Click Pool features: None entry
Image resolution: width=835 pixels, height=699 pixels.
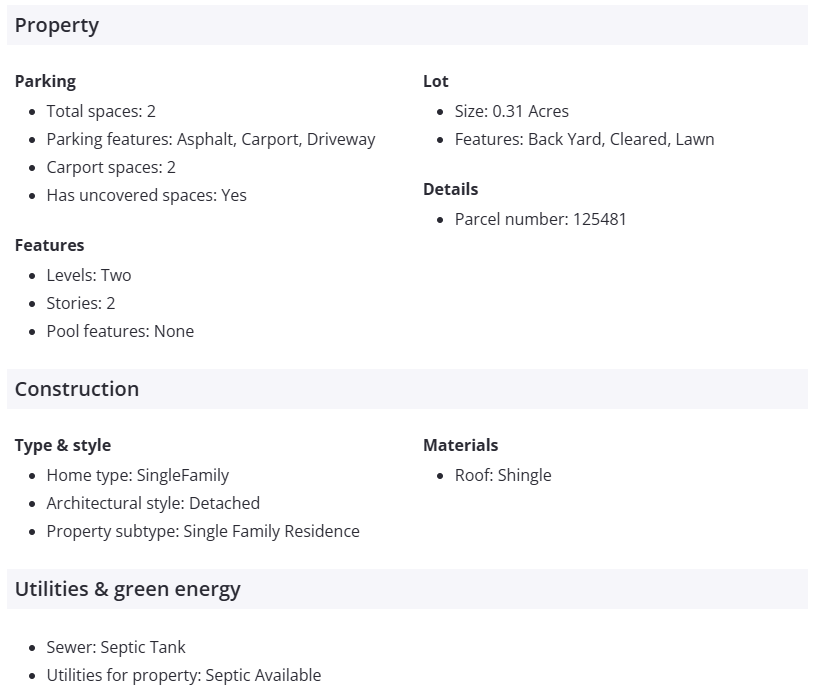pyautogui.click(x=120, y=331)
